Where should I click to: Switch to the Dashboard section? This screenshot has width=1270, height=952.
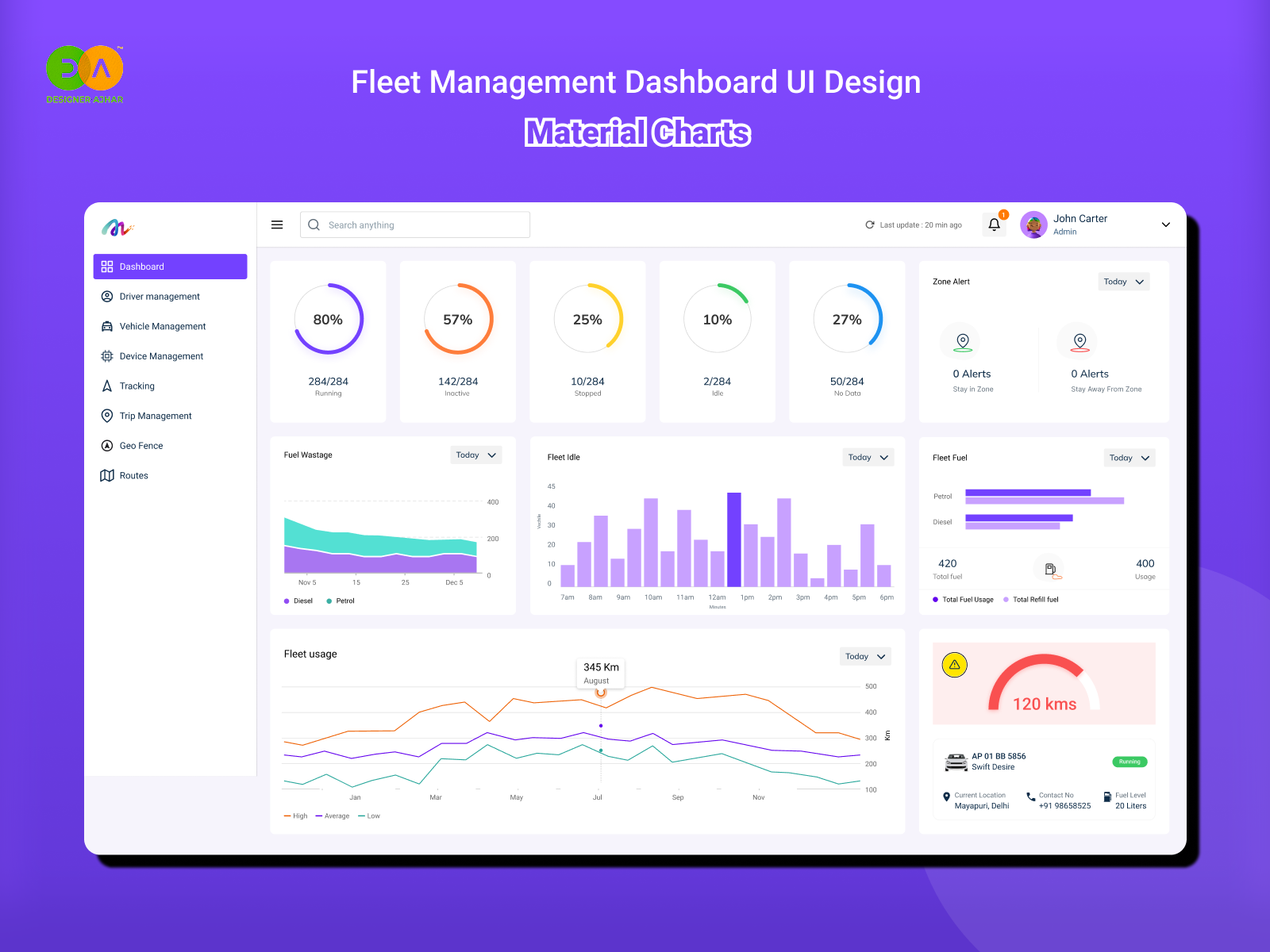click(143, 267)
